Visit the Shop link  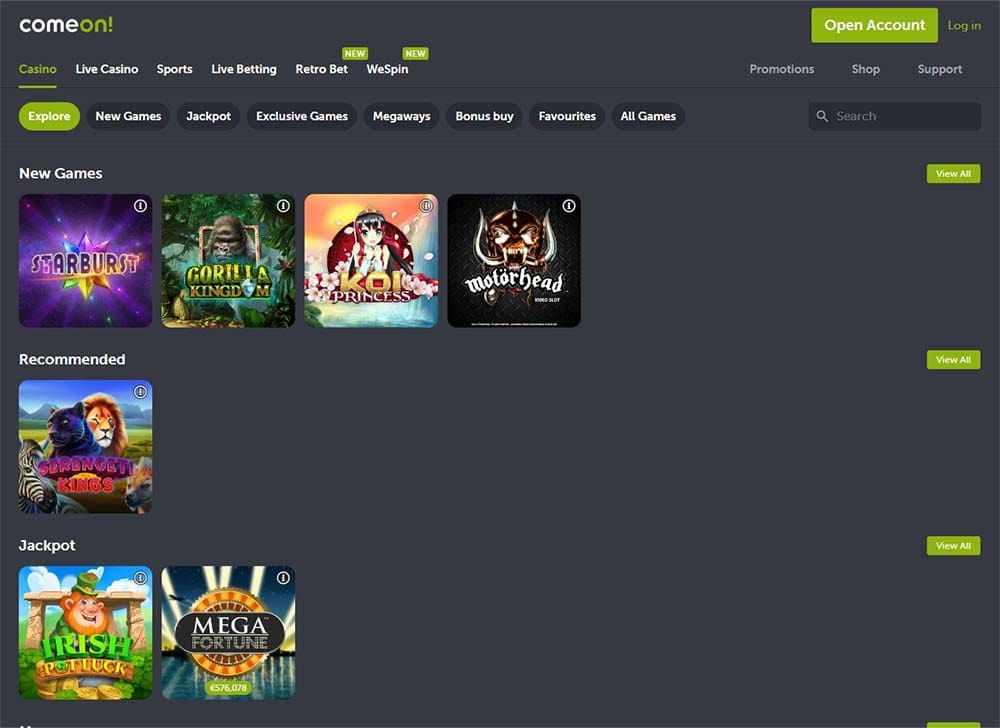[865, 69]
